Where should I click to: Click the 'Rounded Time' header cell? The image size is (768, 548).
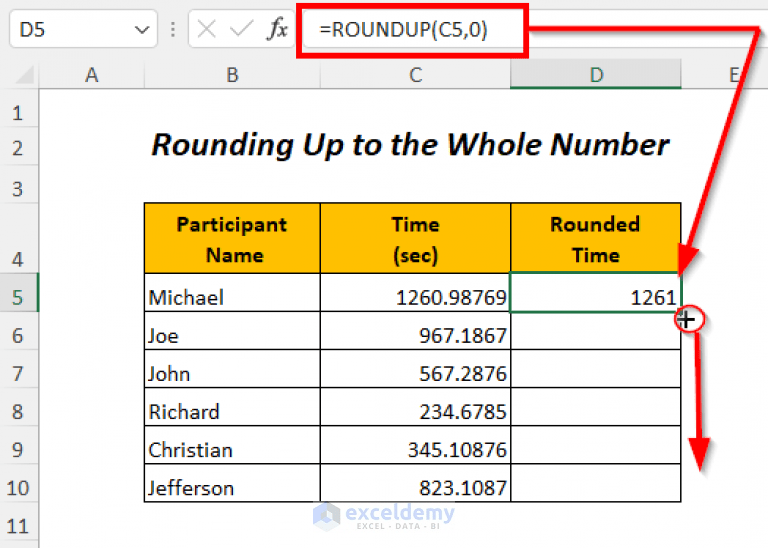pos(596,238)
